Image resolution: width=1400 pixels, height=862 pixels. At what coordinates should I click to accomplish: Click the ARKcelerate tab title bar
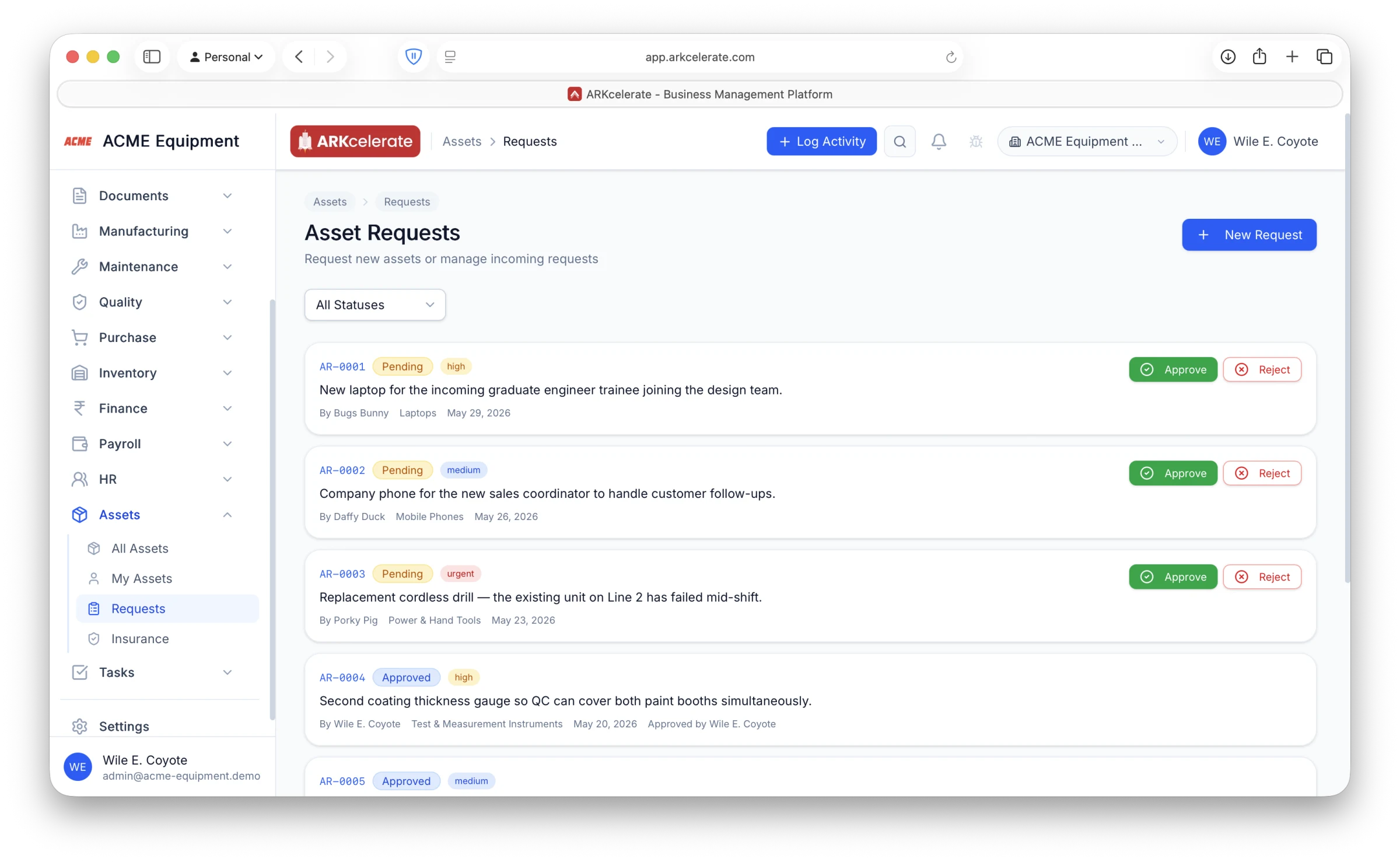699,94
